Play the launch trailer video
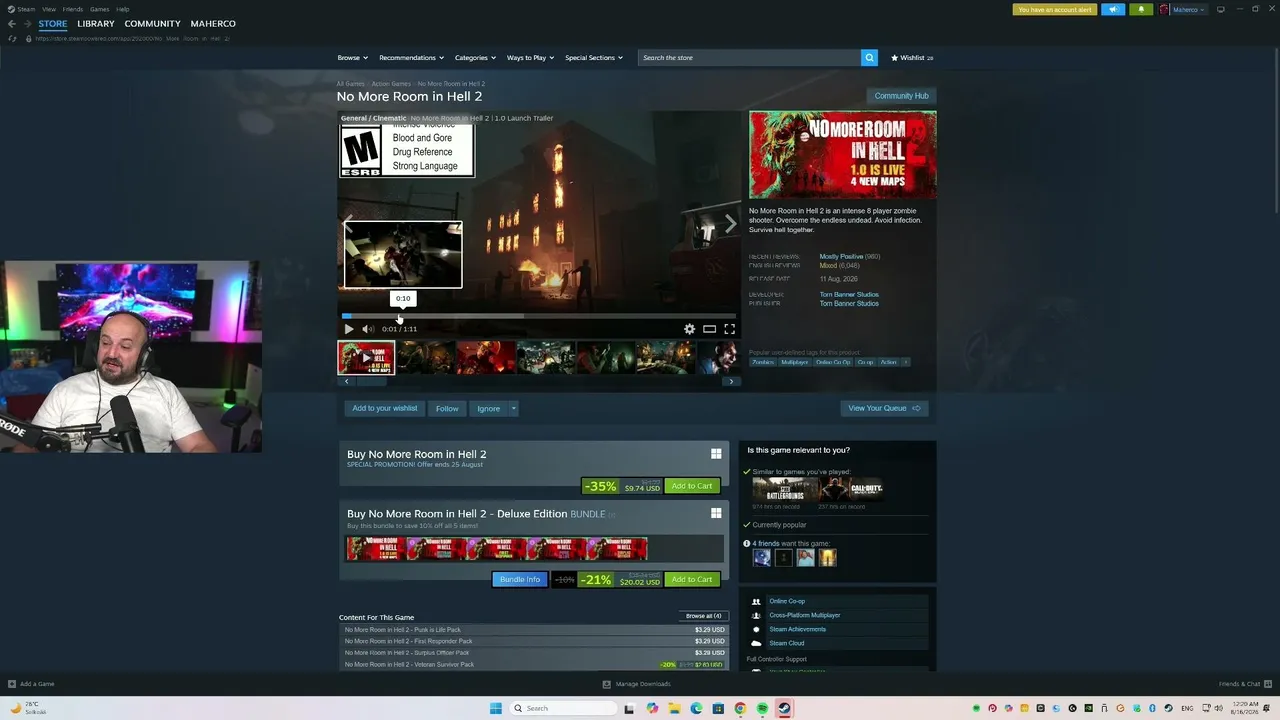This screenshot has height=720, width=1280. click(x=349, y=329)
